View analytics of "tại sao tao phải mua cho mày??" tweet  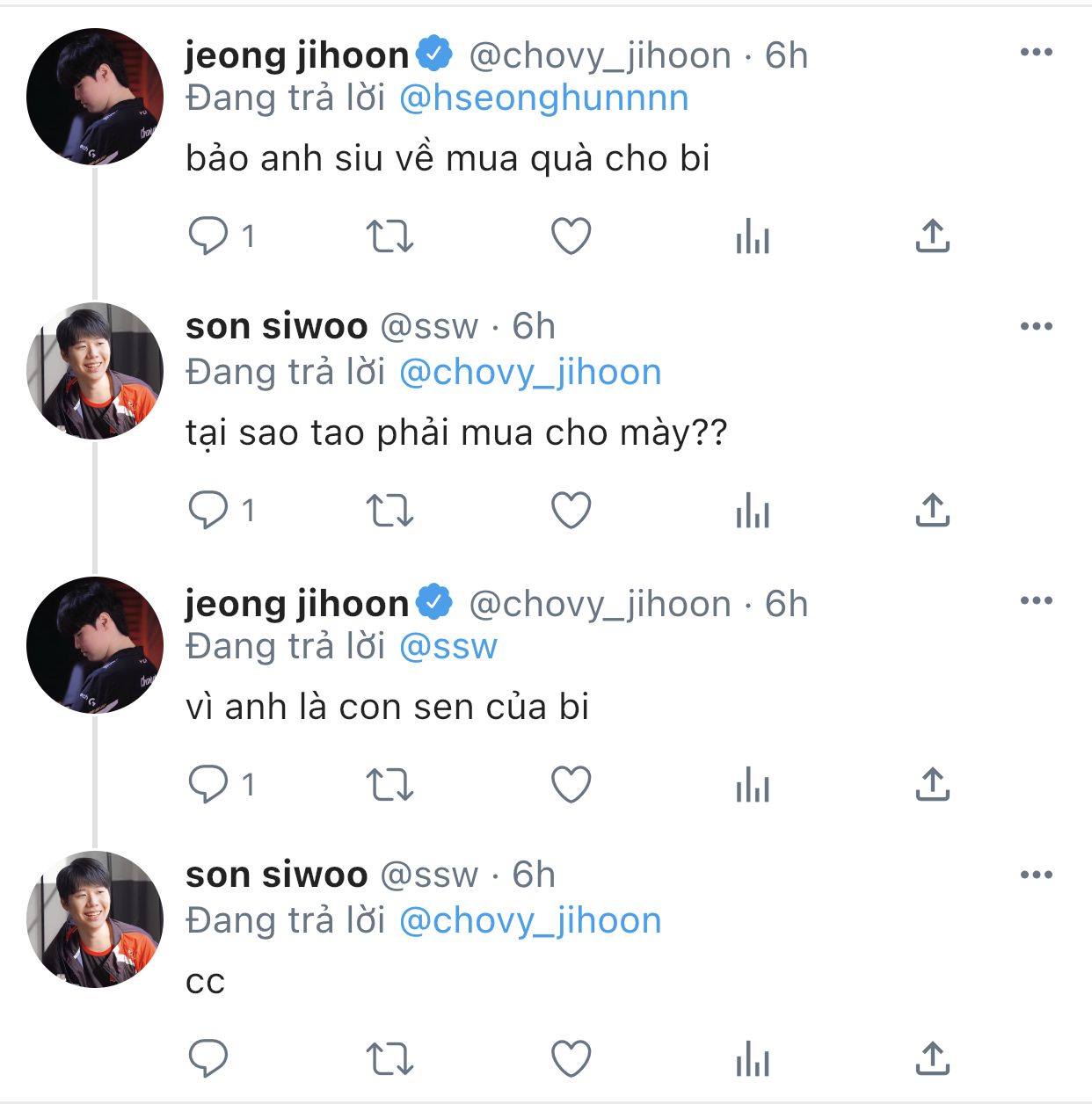[x=753, y=510]
